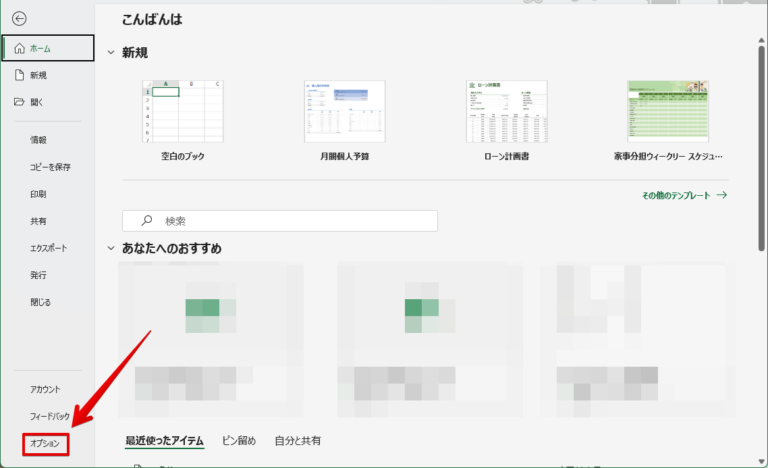
Task: Collapse the 新規 section chevron
Action: click(111, 53)
